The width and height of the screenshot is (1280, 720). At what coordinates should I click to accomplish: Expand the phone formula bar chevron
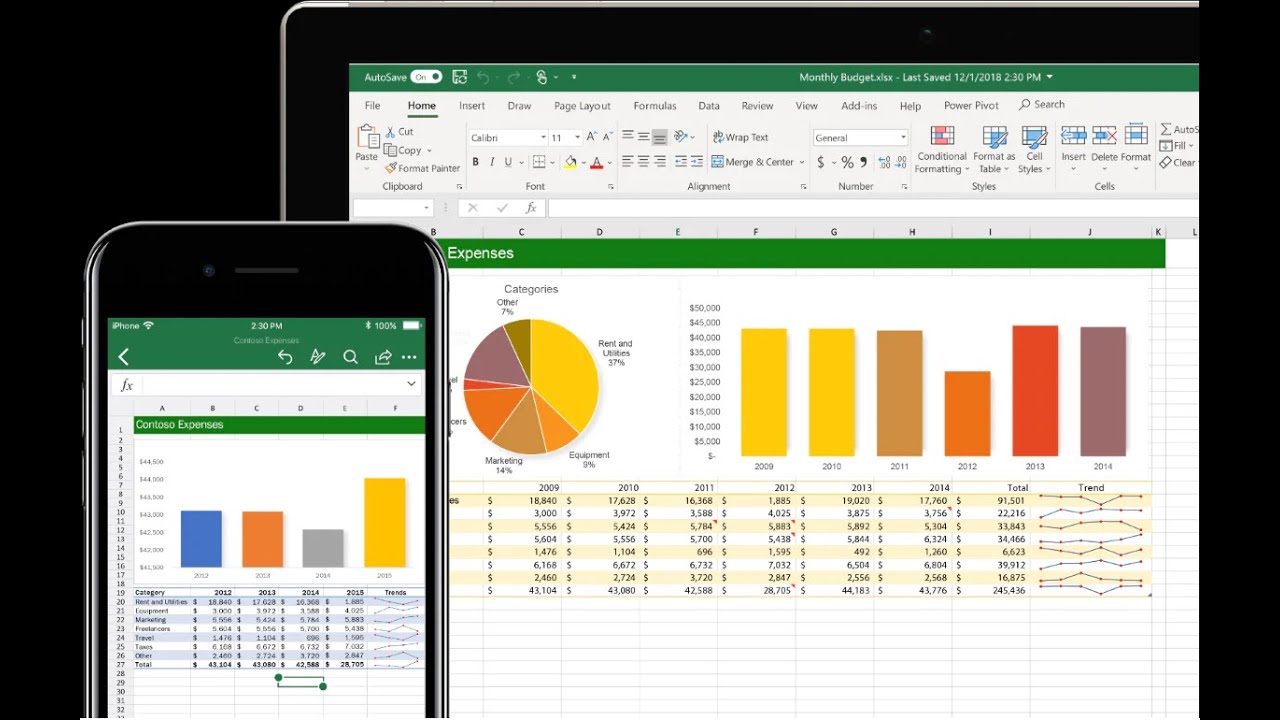click(411, 384)
